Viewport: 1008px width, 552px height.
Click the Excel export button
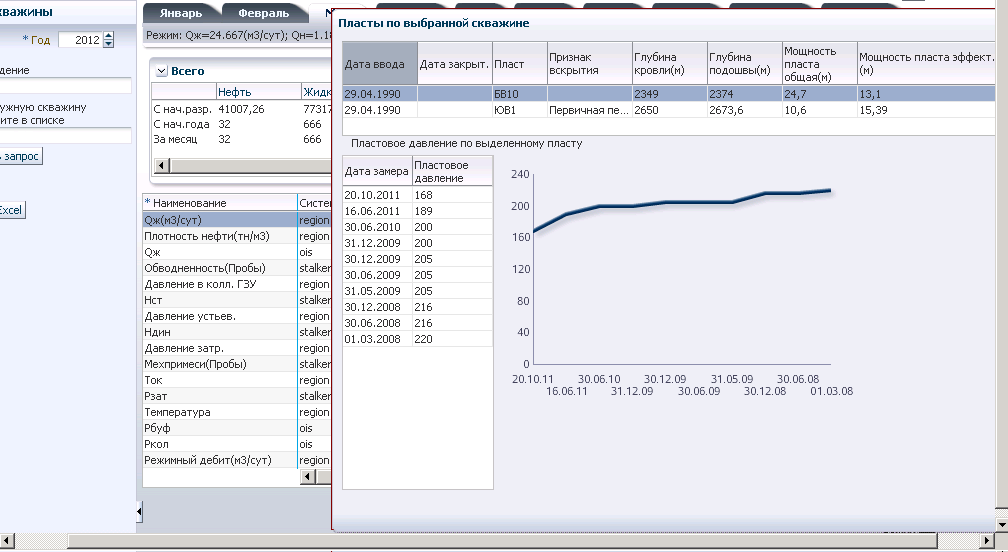(x=11, y=210)
